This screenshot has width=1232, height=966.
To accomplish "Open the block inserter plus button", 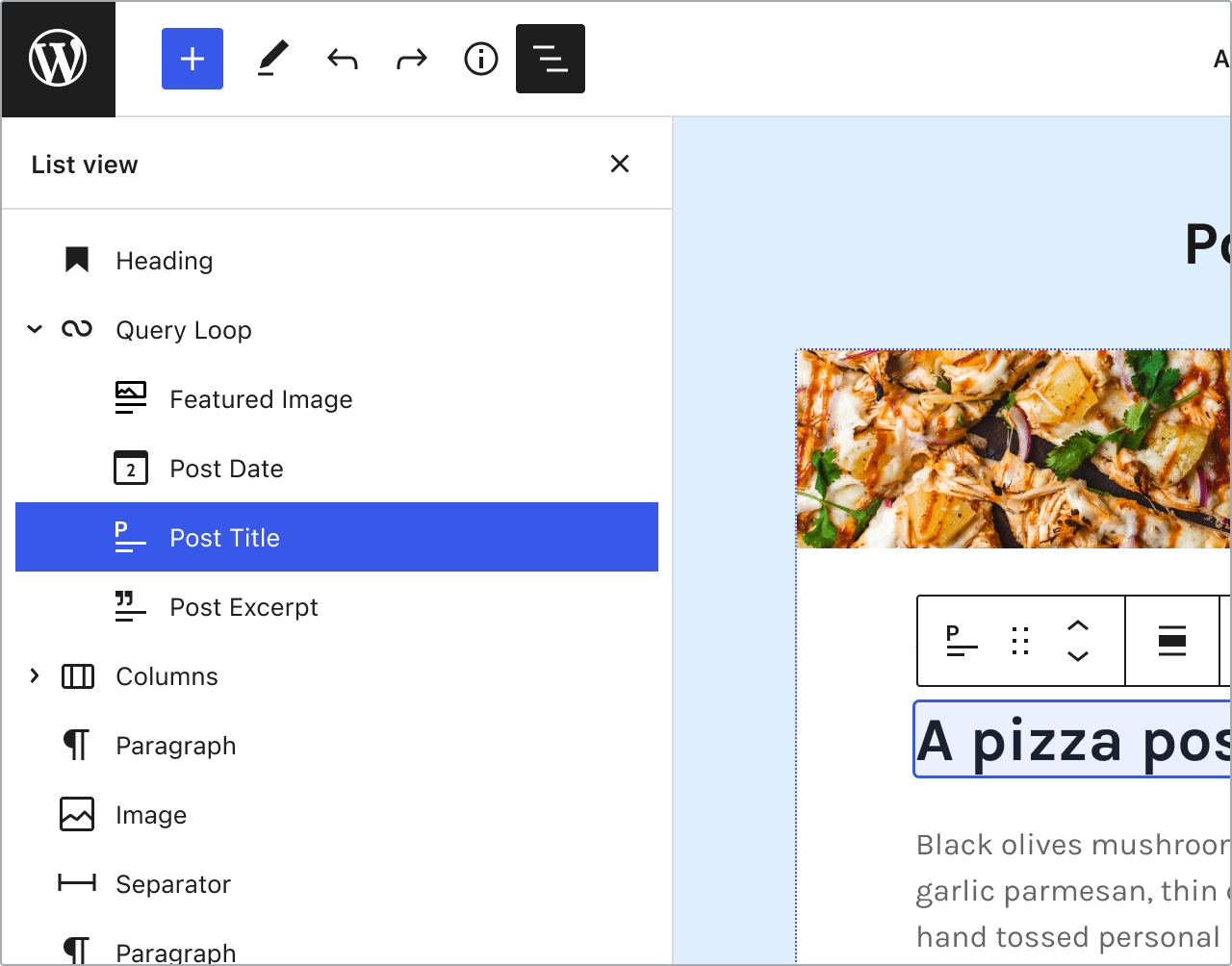I will point(192,59).
